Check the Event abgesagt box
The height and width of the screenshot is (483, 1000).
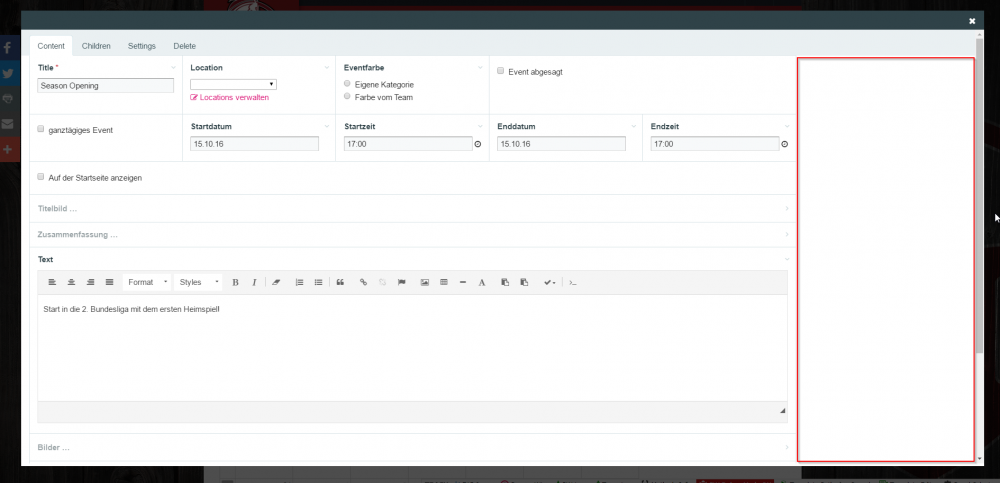pos(500,71)
